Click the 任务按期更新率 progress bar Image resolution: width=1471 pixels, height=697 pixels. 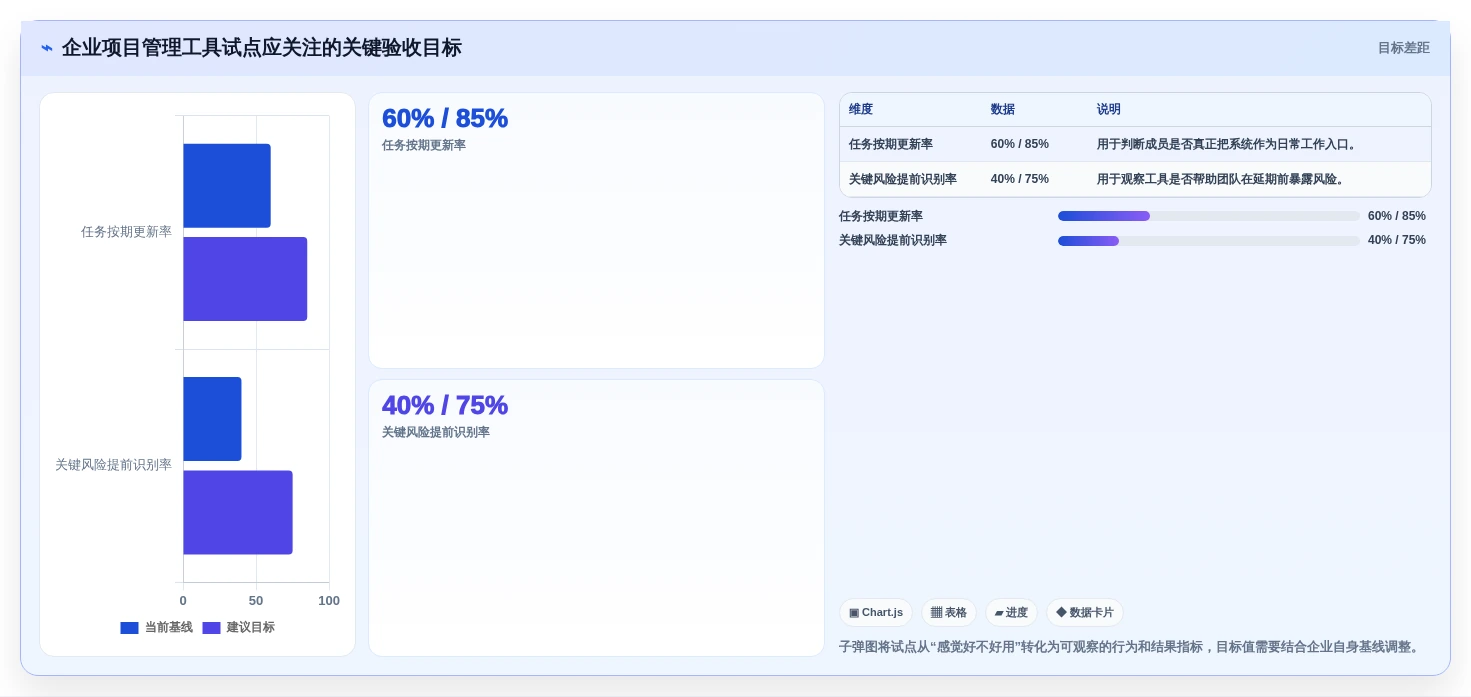click(1209, 216)
